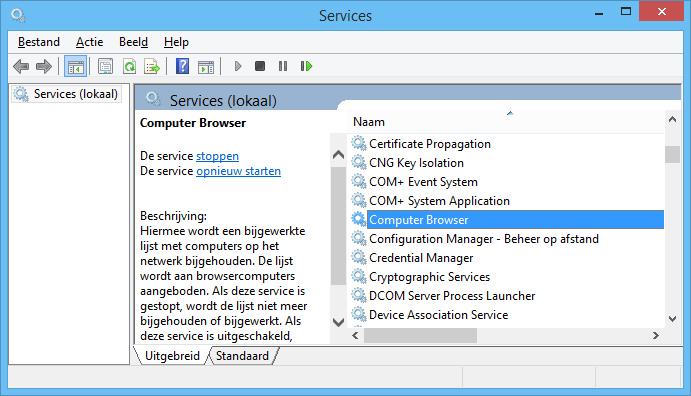691x396 pixels.
Task: Click gear icon in Services (lokaal) header
Action: point(153,99)
